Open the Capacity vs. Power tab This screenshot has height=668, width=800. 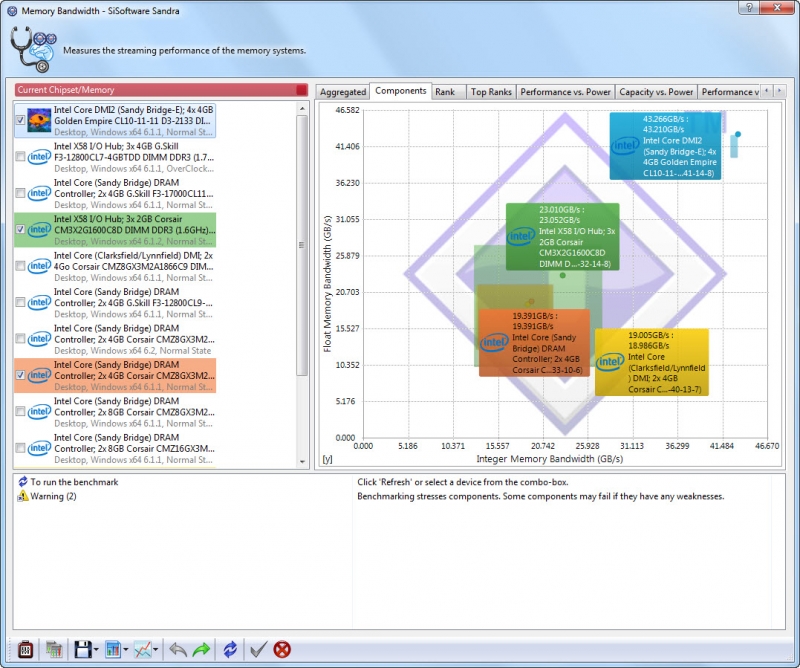[656, 92]
